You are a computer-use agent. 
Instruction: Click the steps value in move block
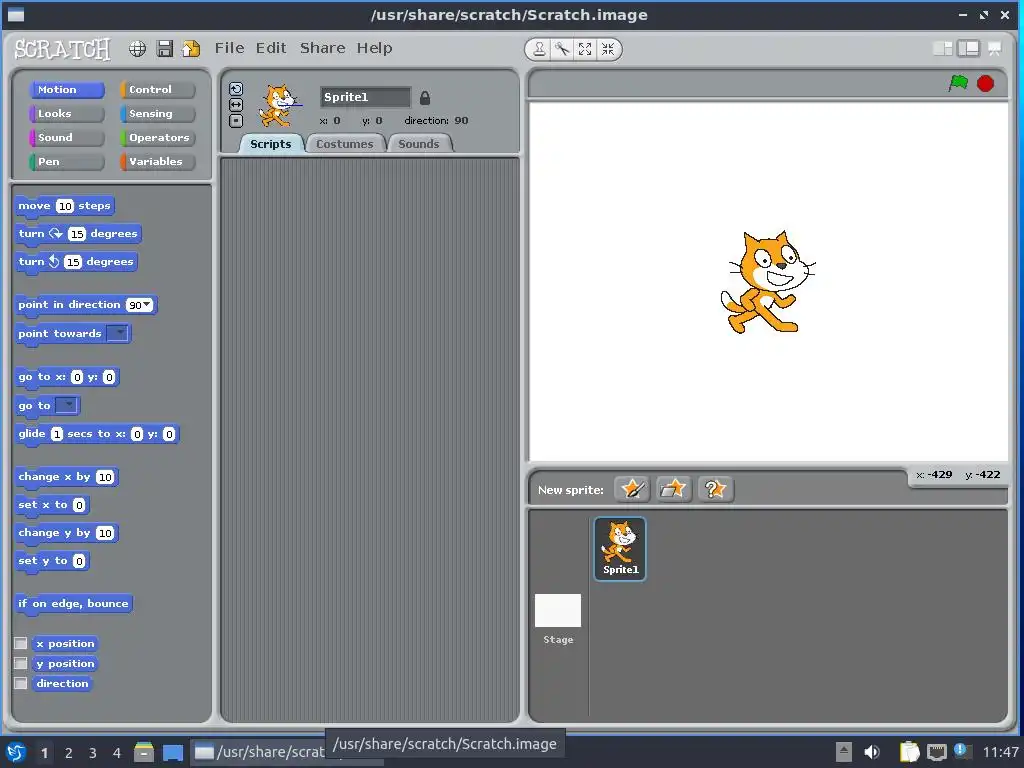(x=65, y=206)
